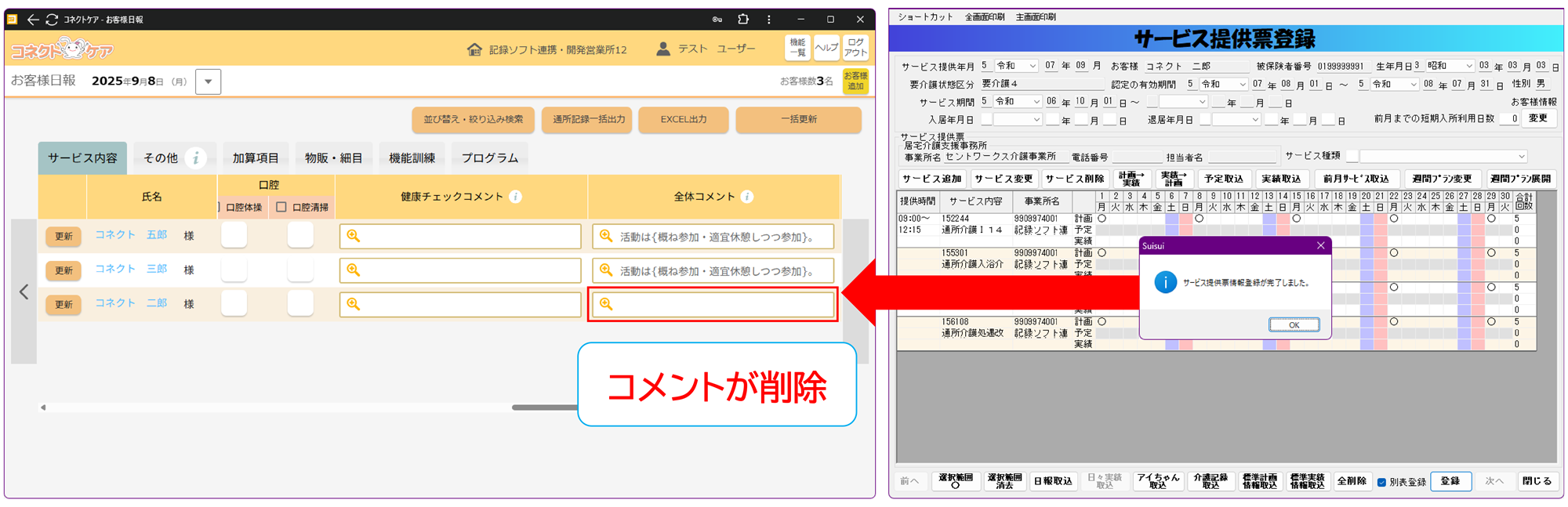Expand the サービス種類 dropdown
This screenshot has width=1568, height=507.
coord(1521,157)
